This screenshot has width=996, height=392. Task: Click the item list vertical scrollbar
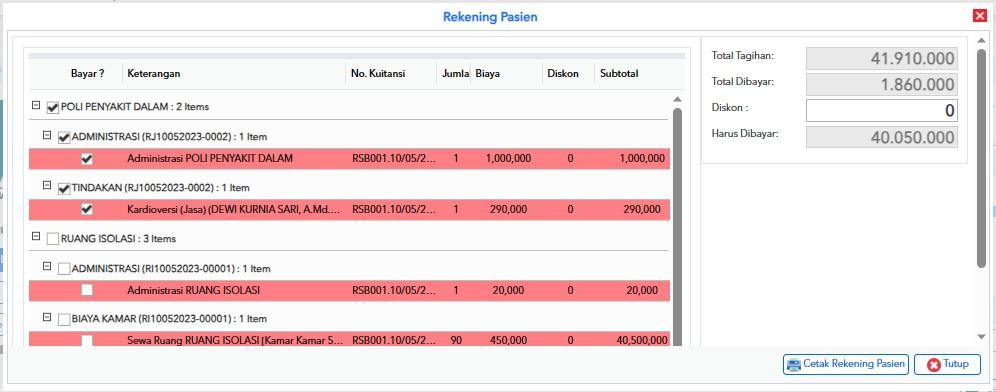(x=677, y=222)
